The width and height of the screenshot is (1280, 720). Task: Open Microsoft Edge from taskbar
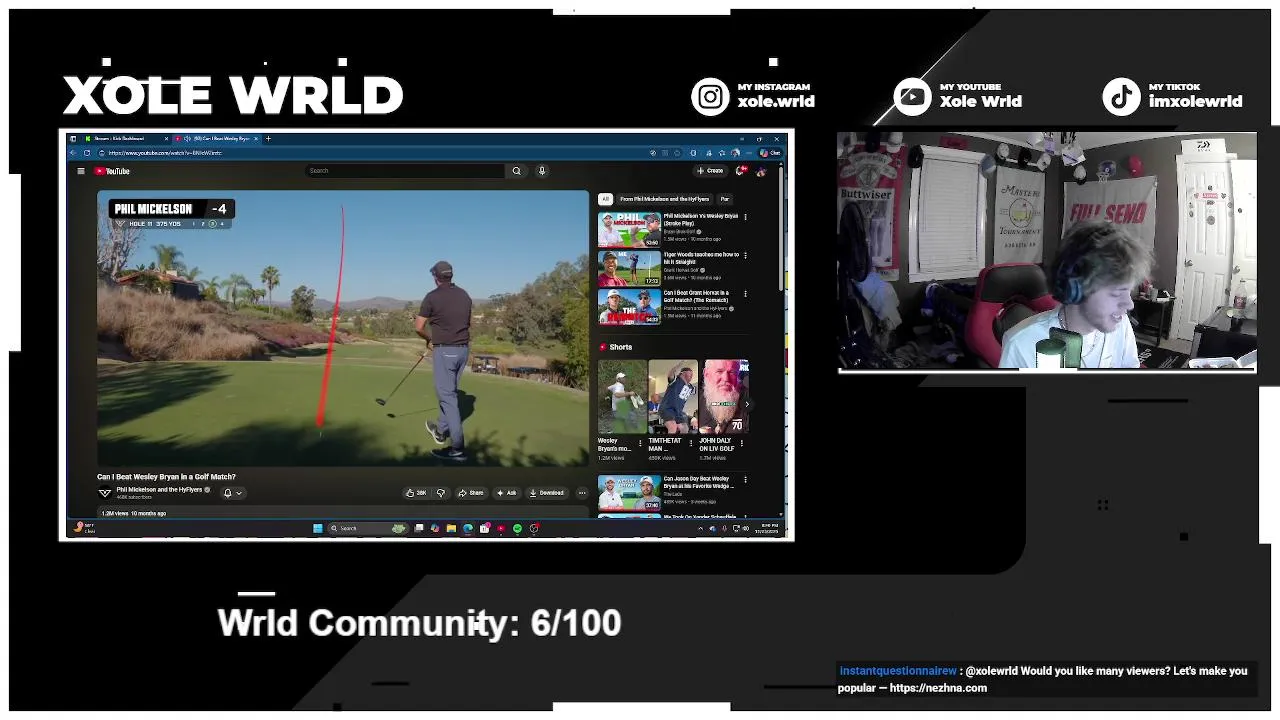[x=468, y=528]
